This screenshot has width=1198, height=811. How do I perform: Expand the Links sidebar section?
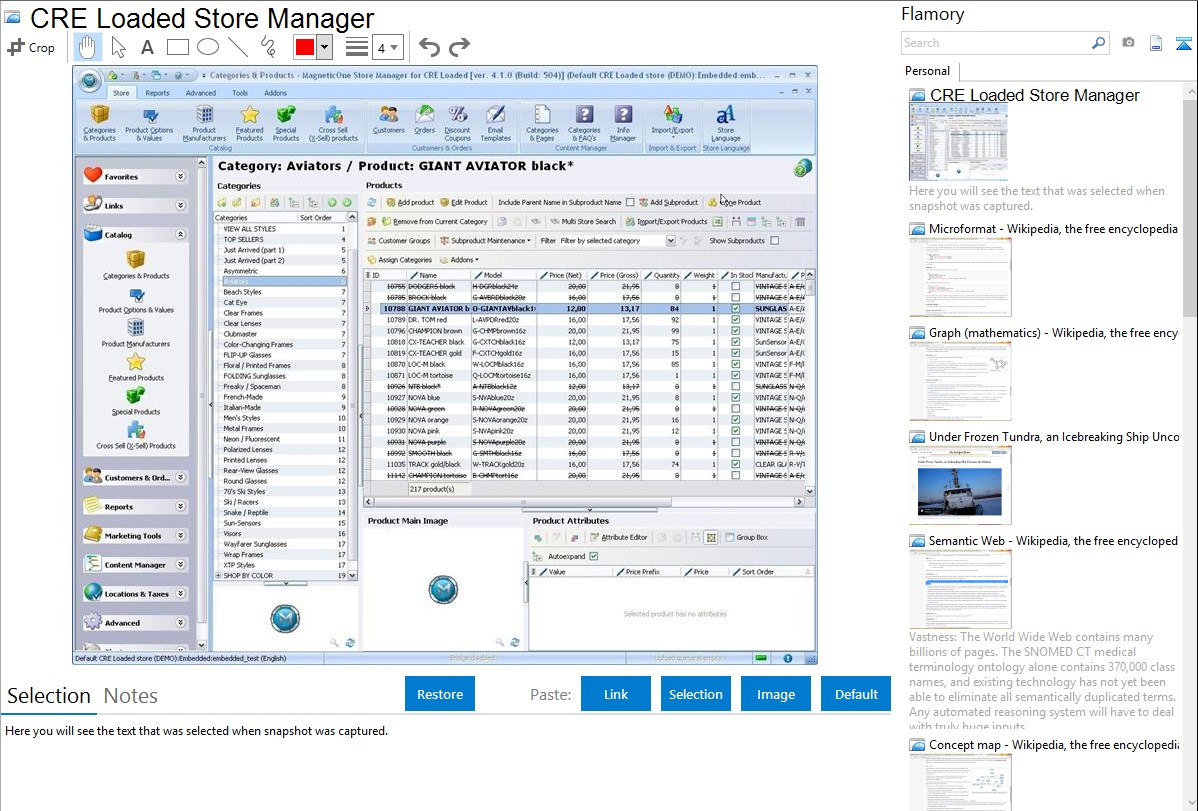click(x=180, y=206)
